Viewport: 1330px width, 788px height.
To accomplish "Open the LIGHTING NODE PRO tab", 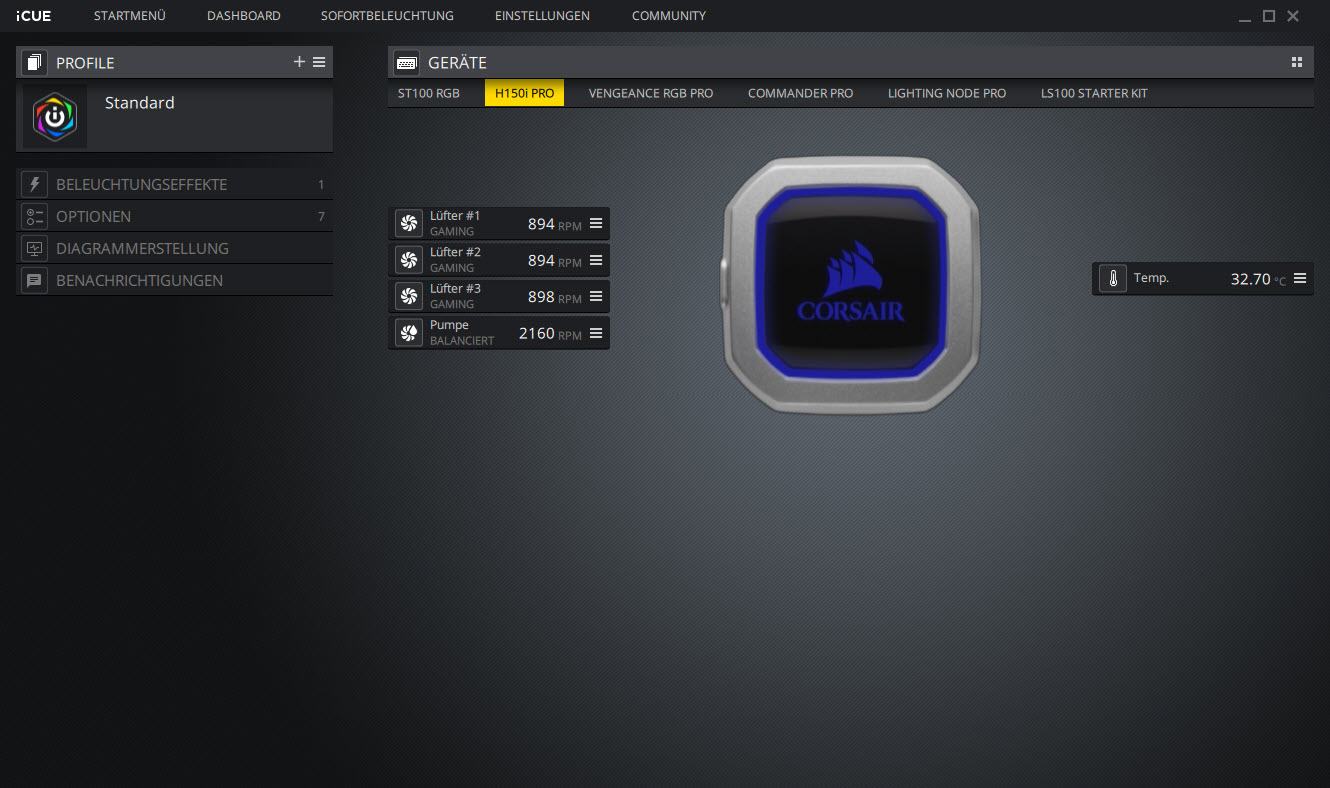I will point(947,93).
